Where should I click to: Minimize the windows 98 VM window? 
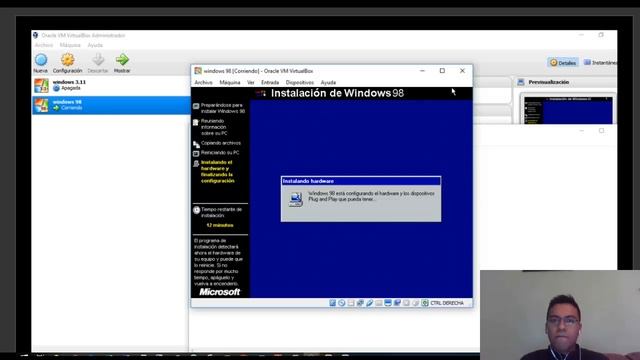[x=422, y=71]
